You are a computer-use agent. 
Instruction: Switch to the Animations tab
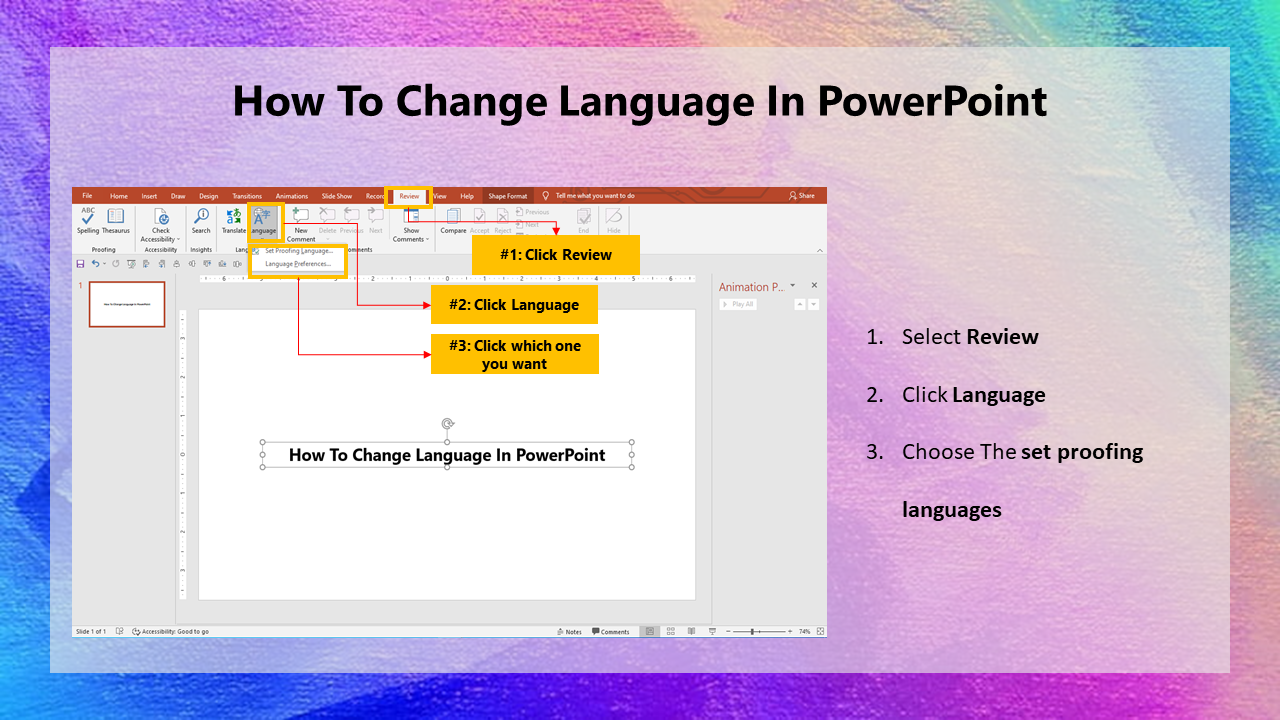[292, 196]
